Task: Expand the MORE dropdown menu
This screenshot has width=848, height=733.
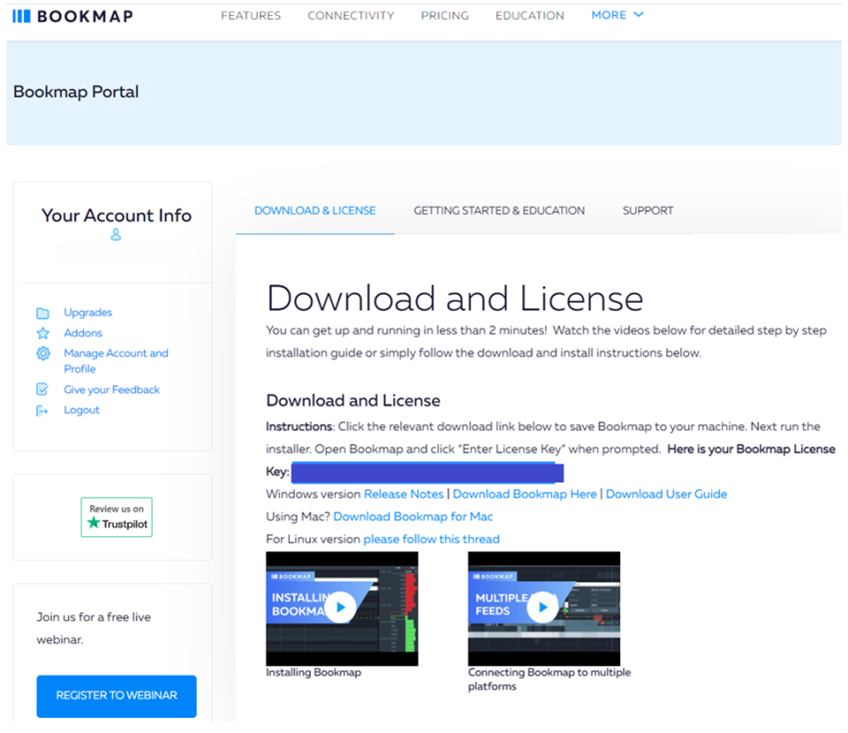Action: click(x=617, y=15)
